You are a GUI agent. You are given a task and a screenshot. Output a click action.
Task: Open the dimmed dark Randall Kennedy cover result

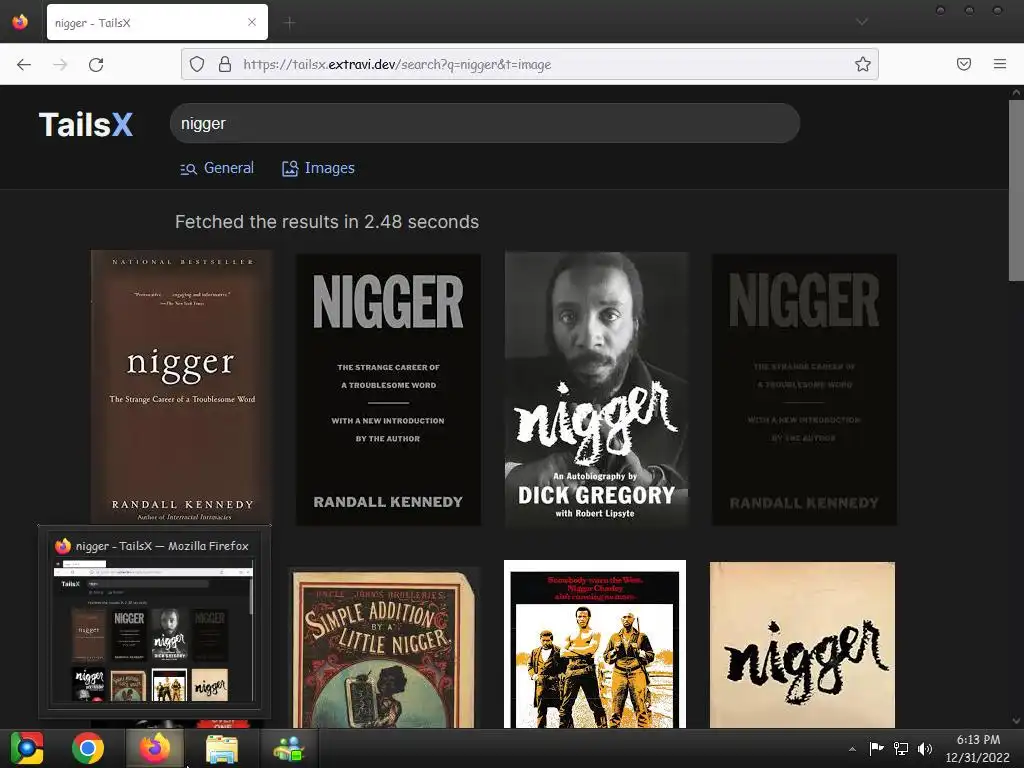coord(804,390)
